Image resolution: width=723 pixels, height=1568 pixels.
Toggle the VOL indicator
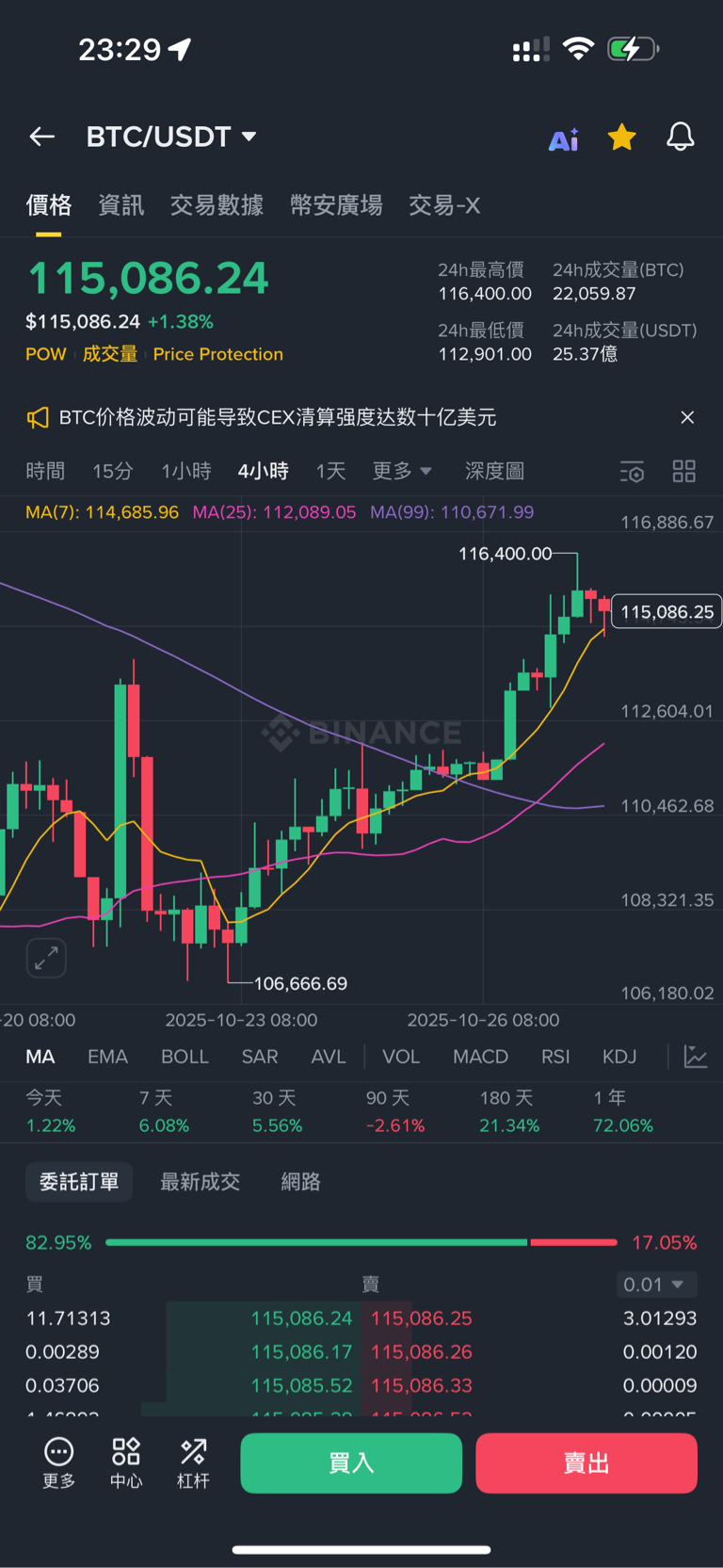point(401,1057)
